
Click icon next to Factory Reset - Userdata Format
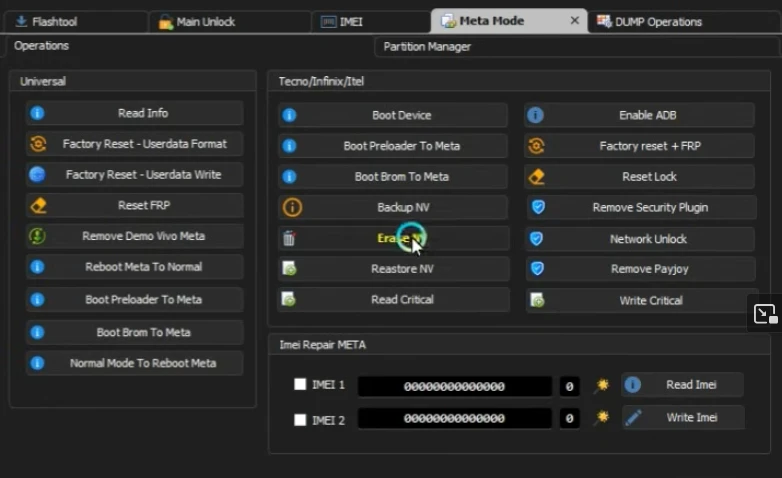[38, 144]
